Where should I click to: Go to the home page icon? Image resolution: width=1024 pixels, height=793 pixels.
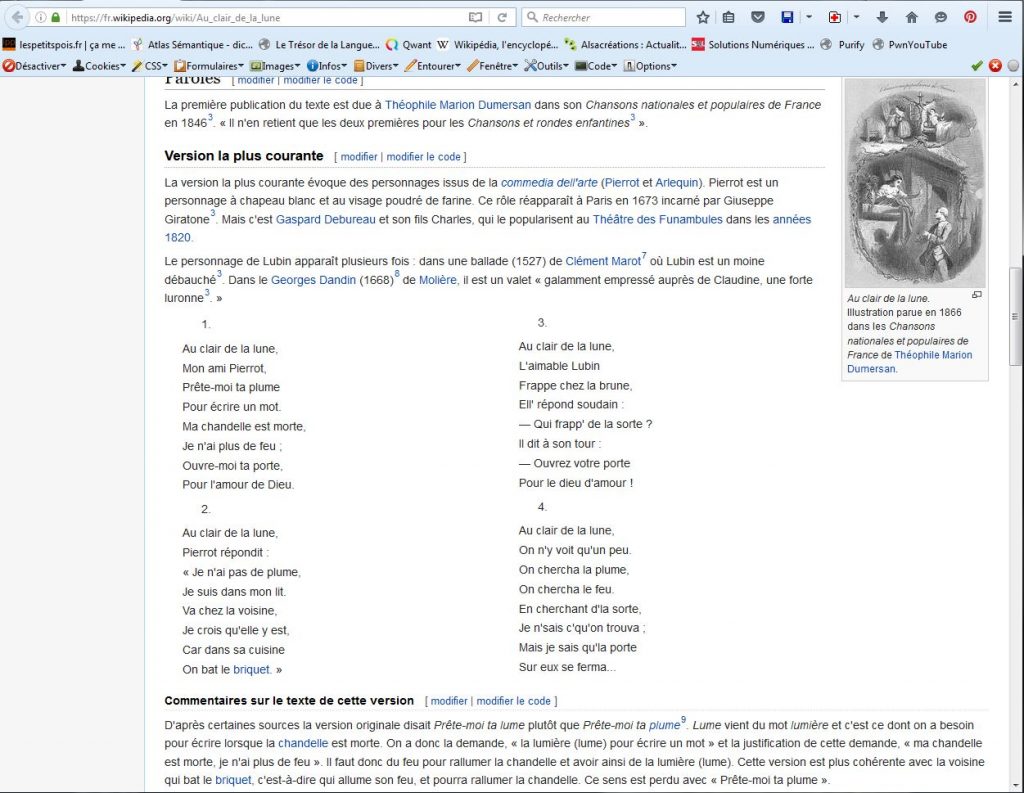pyautogui.click(x=912, y=18)
